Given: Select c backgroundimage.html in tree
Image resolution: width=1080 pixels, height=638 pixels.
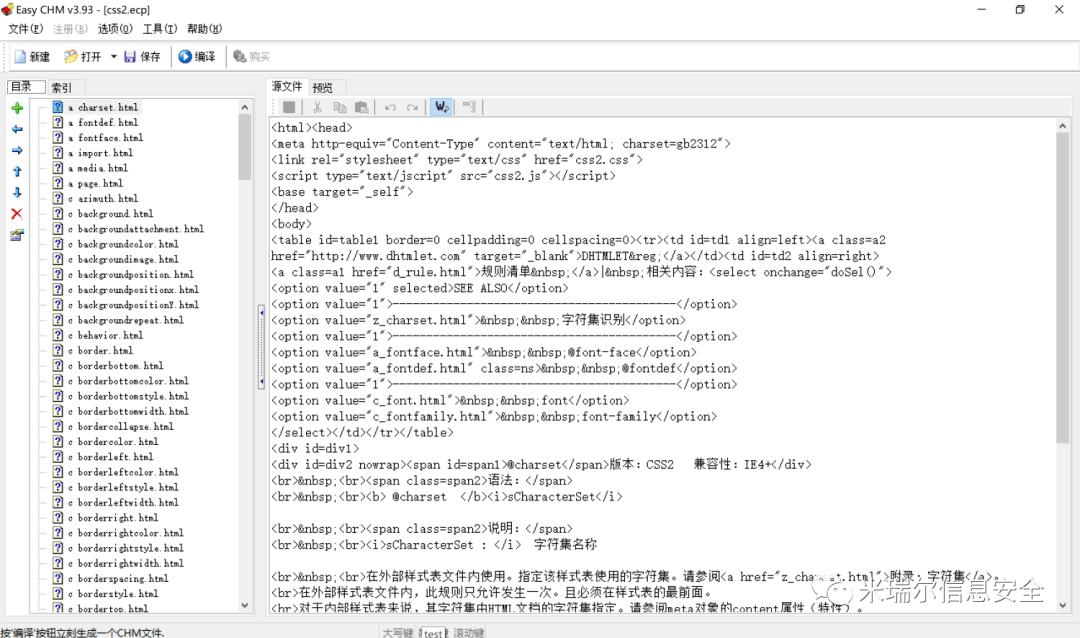Looking at the screenshot, I should (x=123, y=259).
